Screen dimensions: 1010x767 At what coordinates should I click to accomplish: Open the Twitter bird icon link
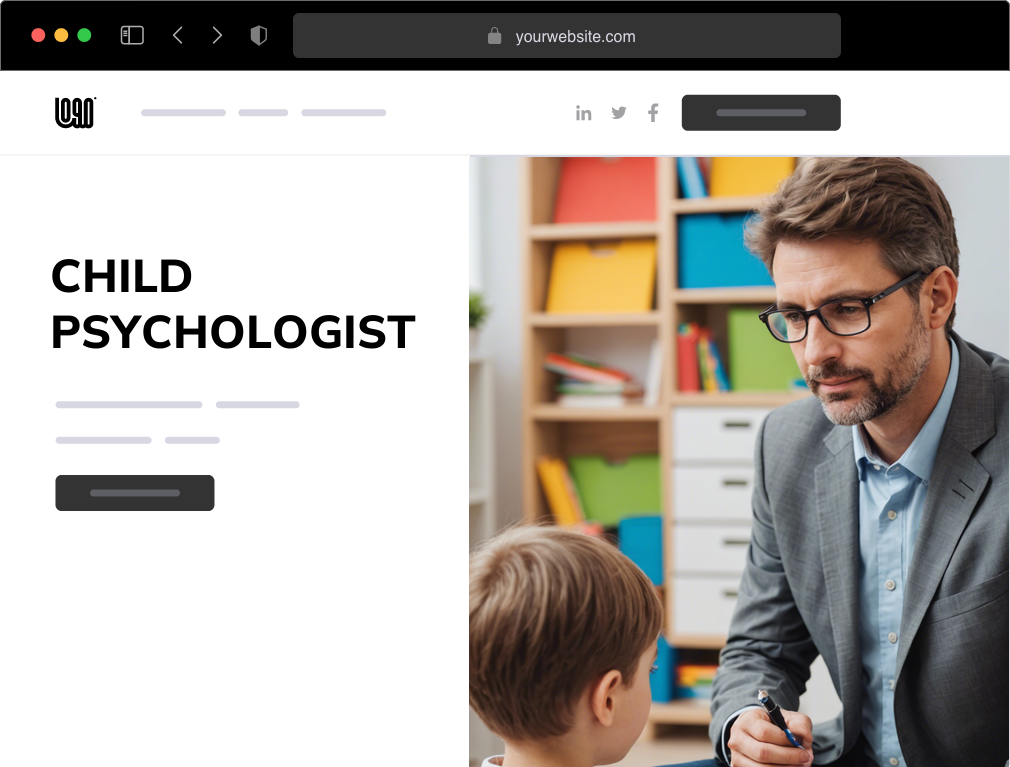619,113
